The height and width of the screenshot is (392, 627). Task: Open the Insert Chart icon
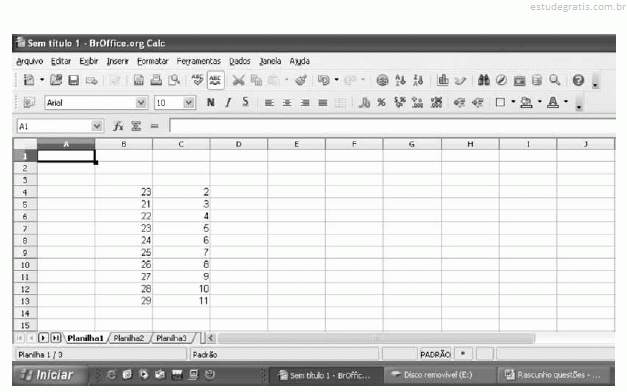pyautogui.click(x=443, y=80)
